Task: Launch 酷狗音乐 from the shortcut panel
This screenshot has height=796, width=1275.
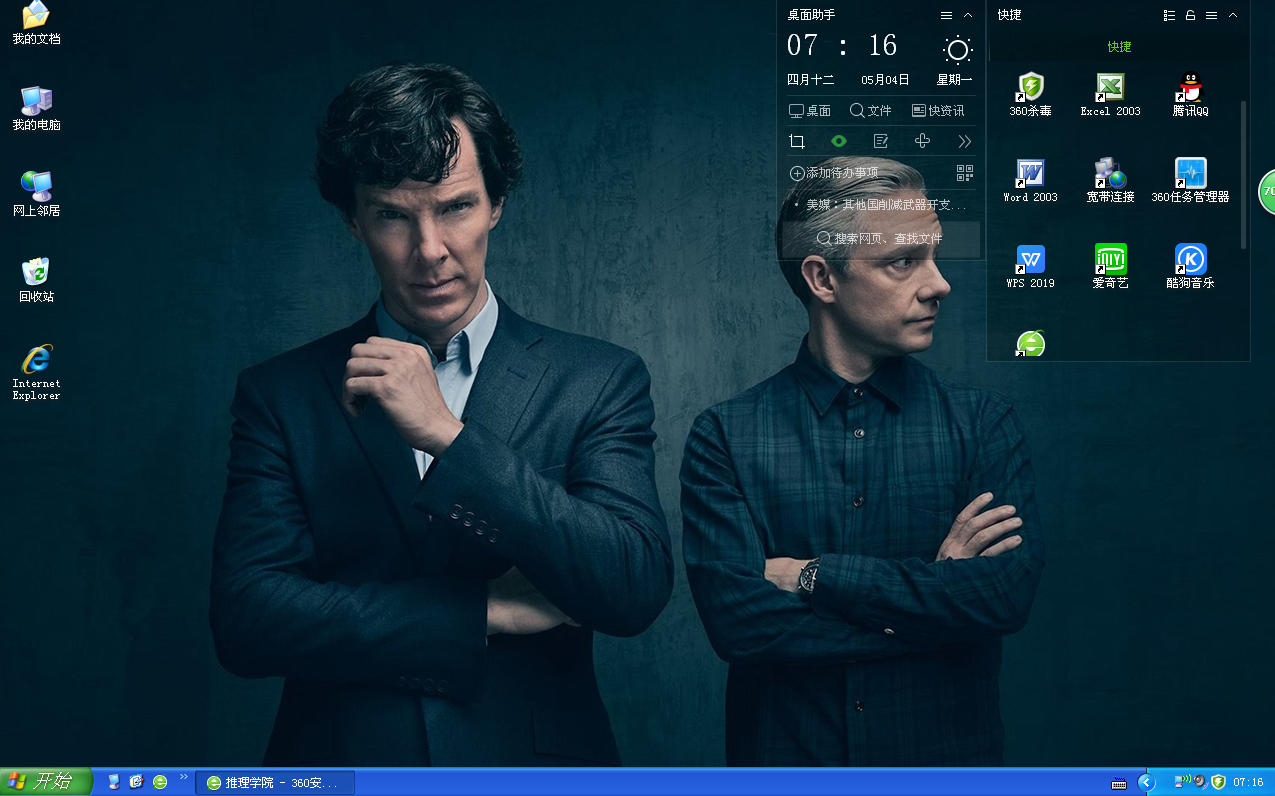Action: click(1190, 267)
